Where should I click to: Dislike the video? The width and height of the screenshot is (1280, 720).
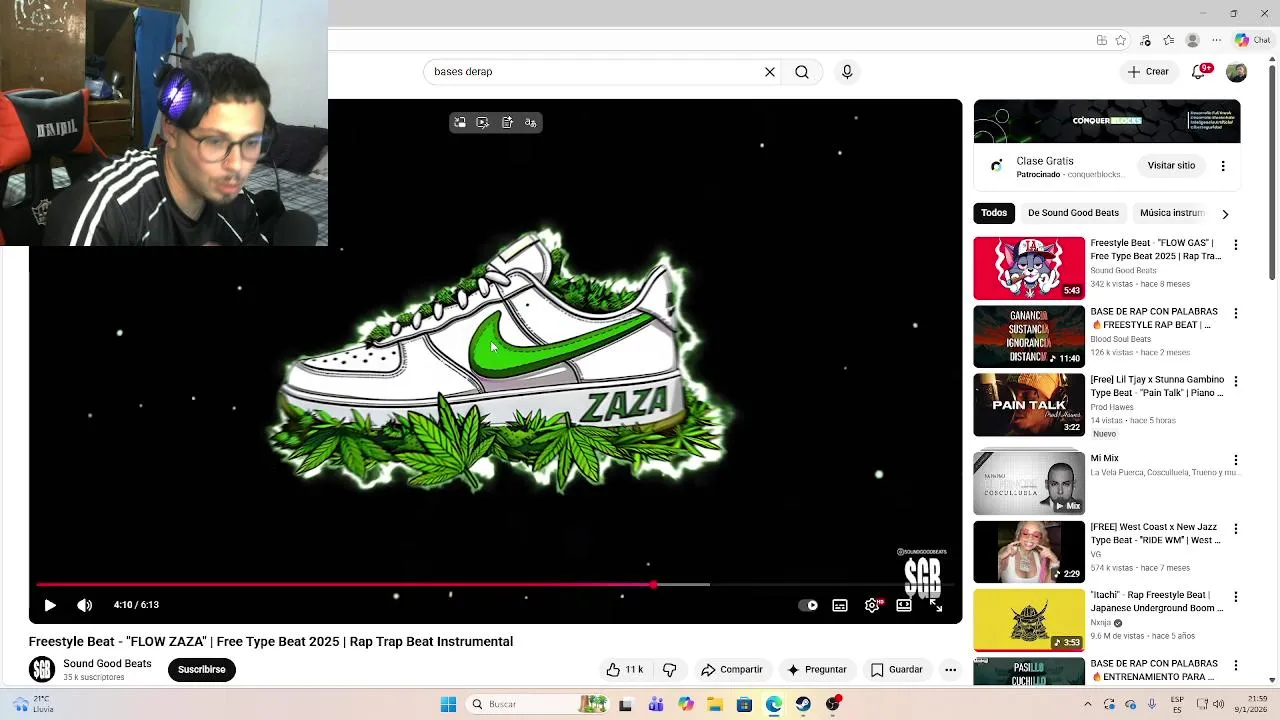[x=670, y=670]
